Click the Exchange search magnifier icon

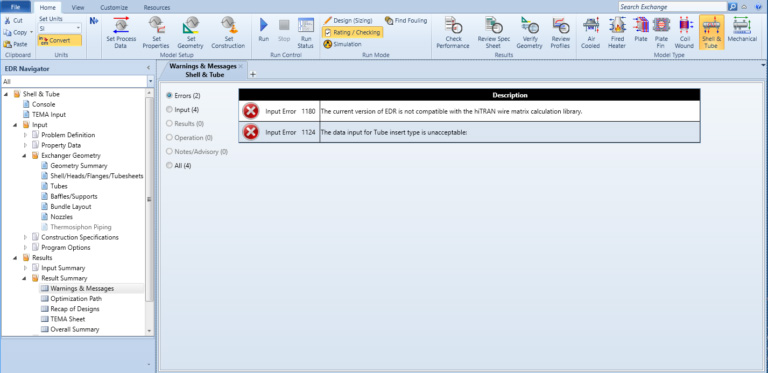(732, 7)
